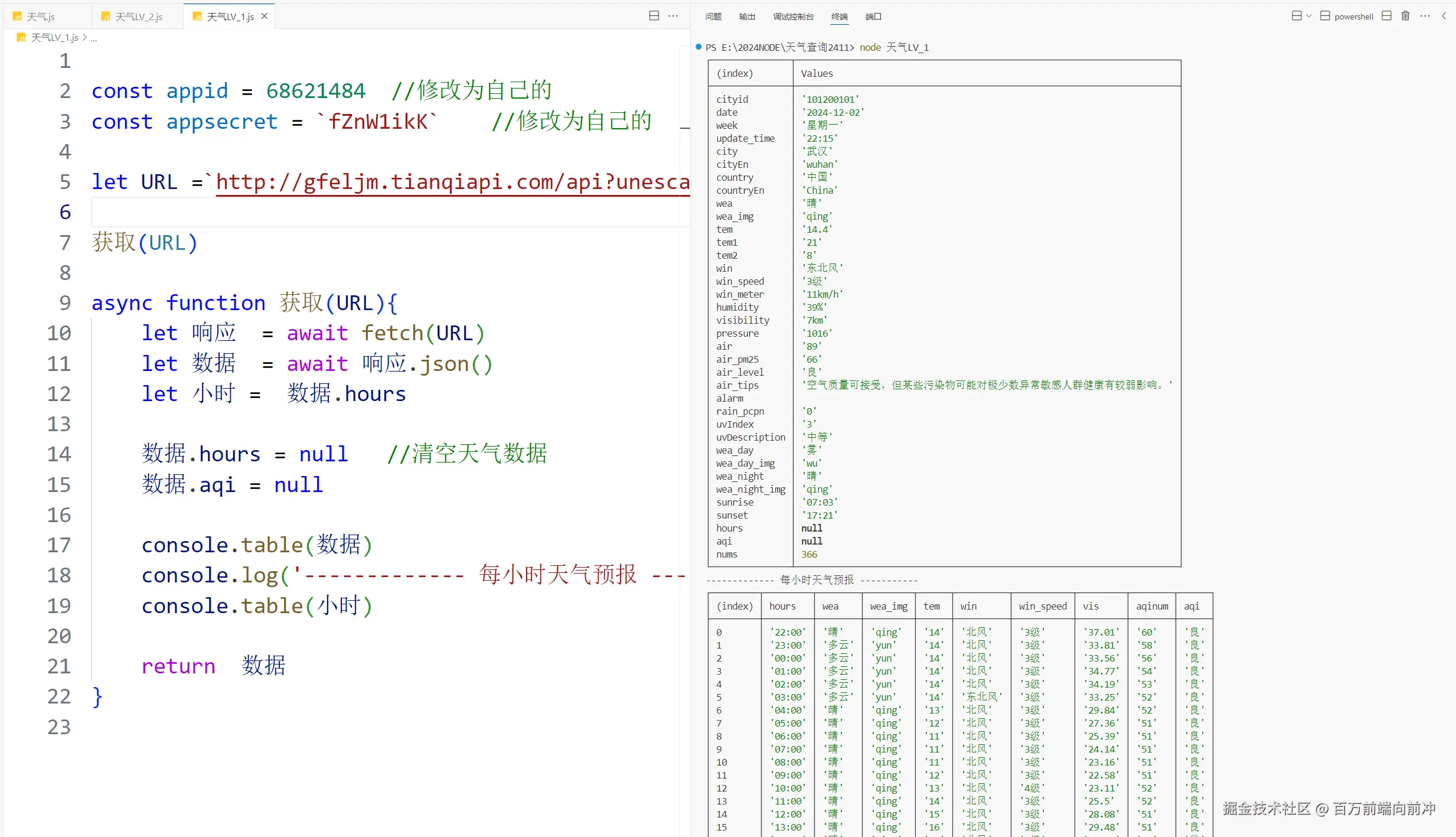Open editor more actions ellipsis
Screen dimensions: 1456x837
coord(672,16)
